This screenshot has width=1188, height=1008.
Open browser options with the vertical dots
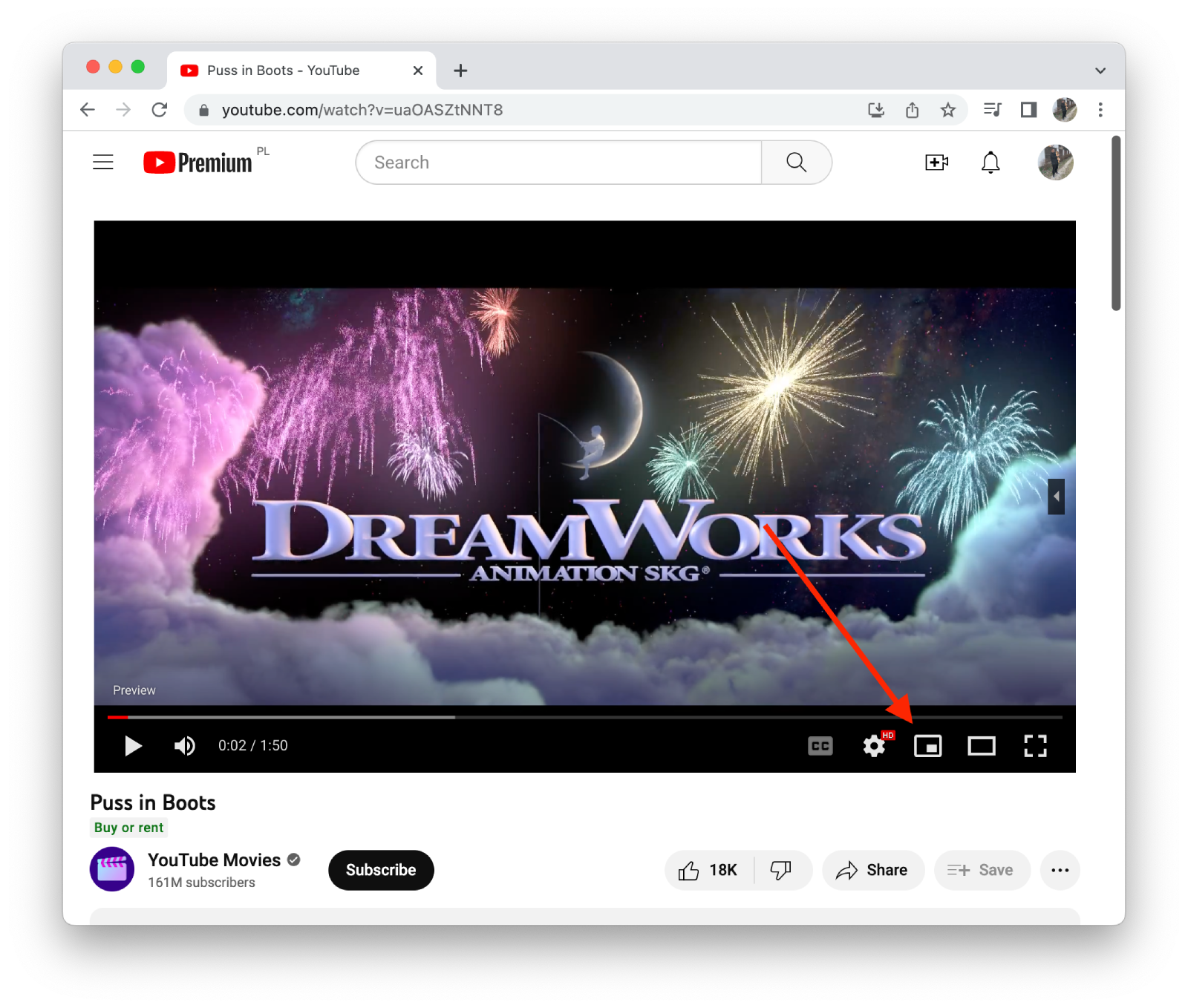[x=1100, y=109]
